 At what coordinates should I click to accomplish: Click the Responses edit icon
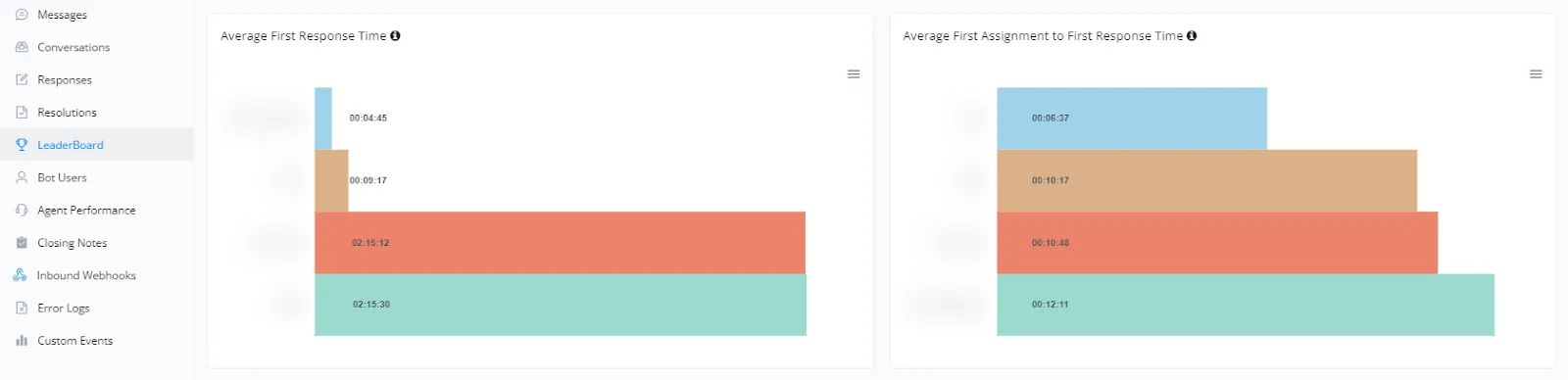click(22, 79)
